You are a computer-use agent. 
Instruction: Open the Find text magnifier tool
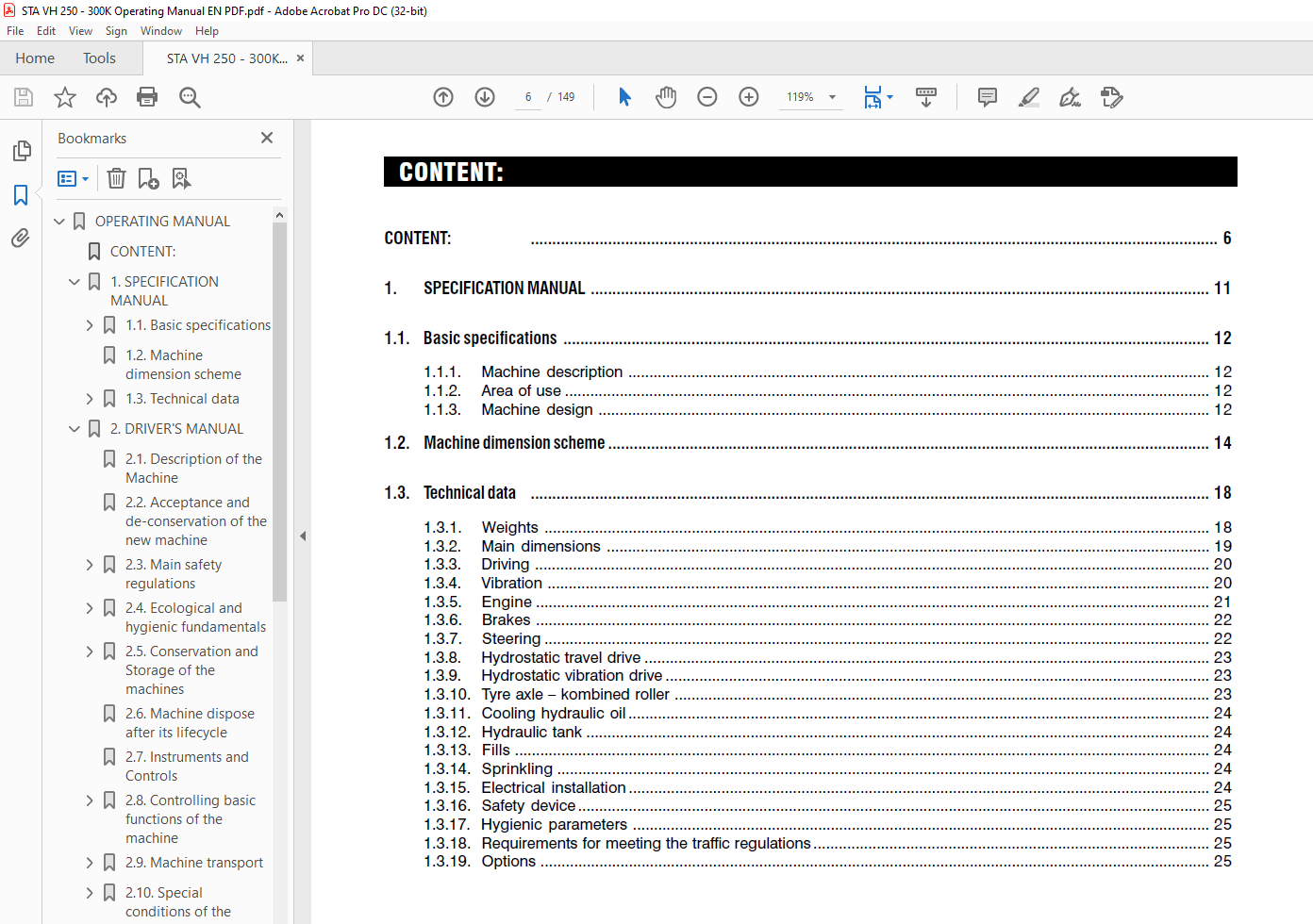(190, 97)
